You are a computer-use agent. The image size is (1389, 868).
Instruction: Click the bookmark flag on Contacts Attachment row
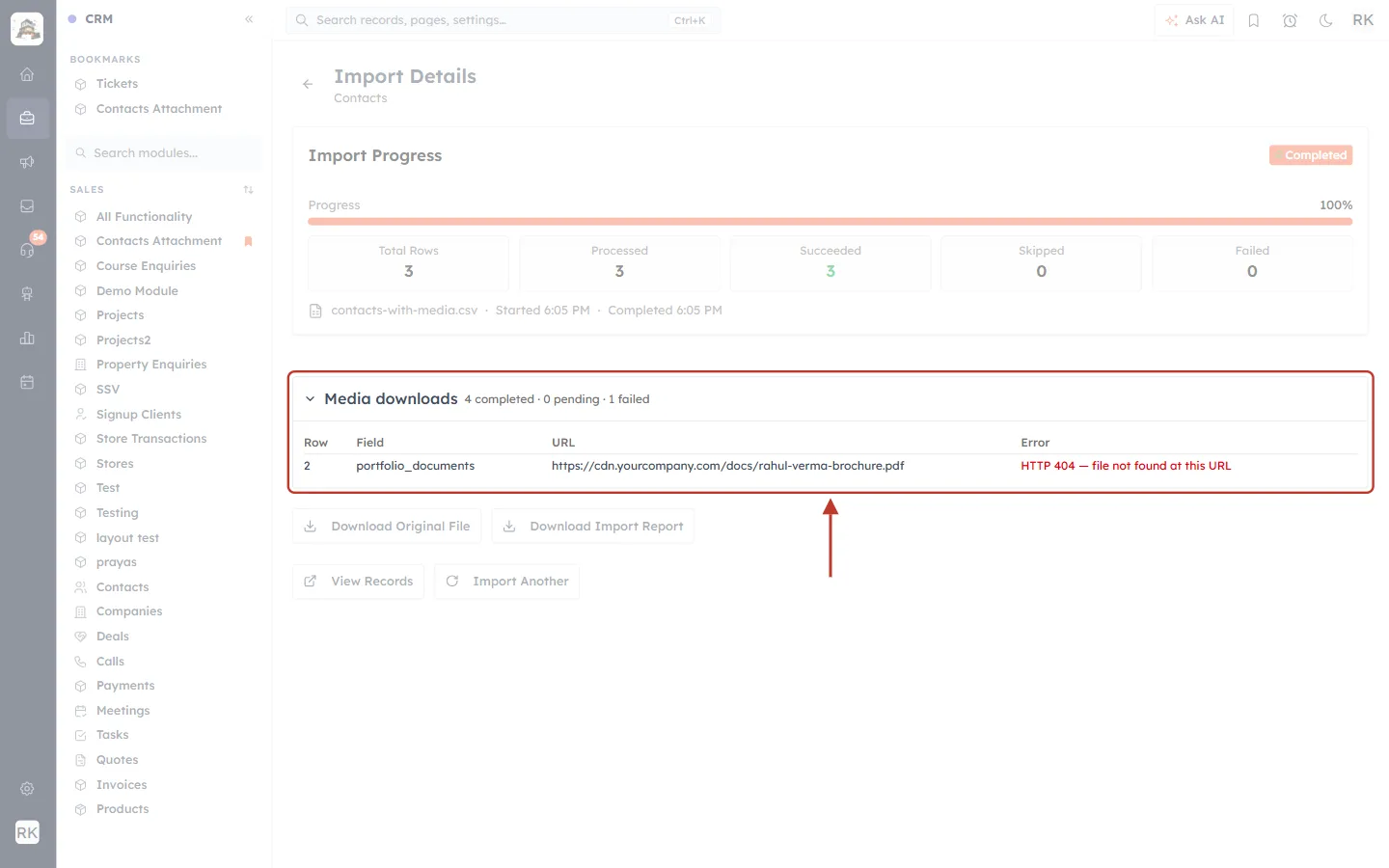(248, 241)
